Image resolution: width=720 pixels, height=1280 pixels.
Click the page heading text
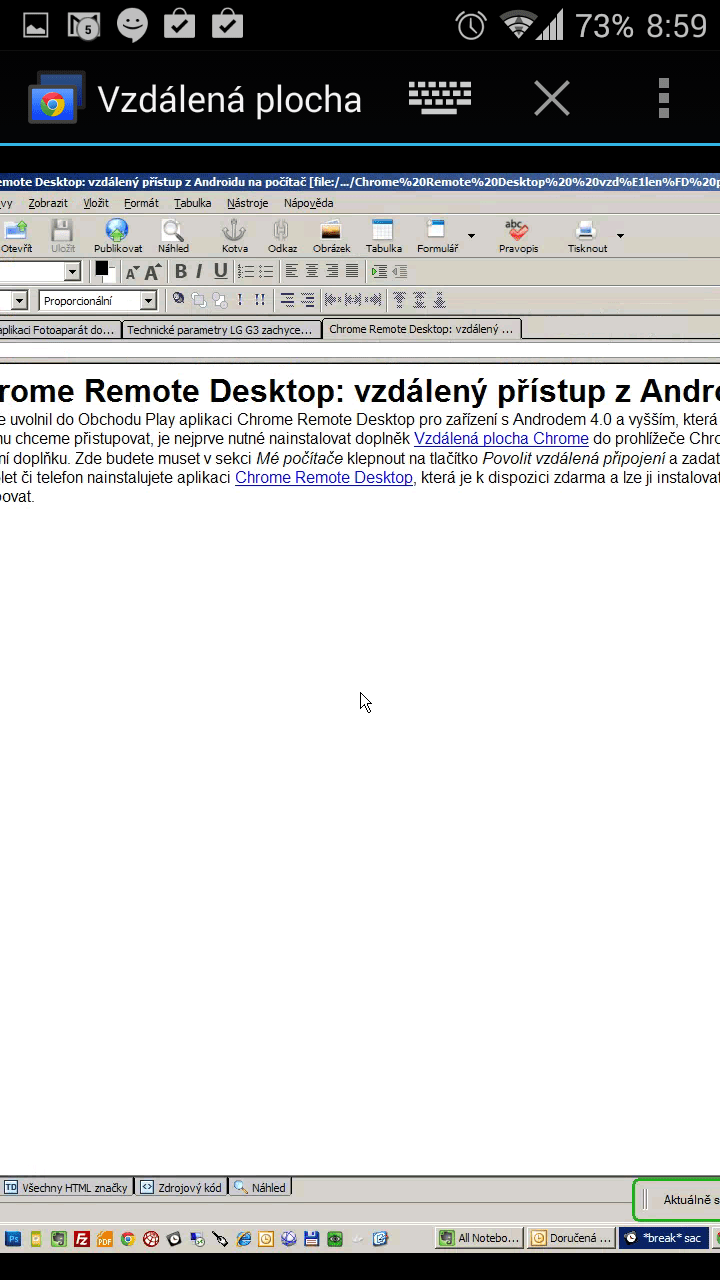pyautogui.click(x=360, y=391)
